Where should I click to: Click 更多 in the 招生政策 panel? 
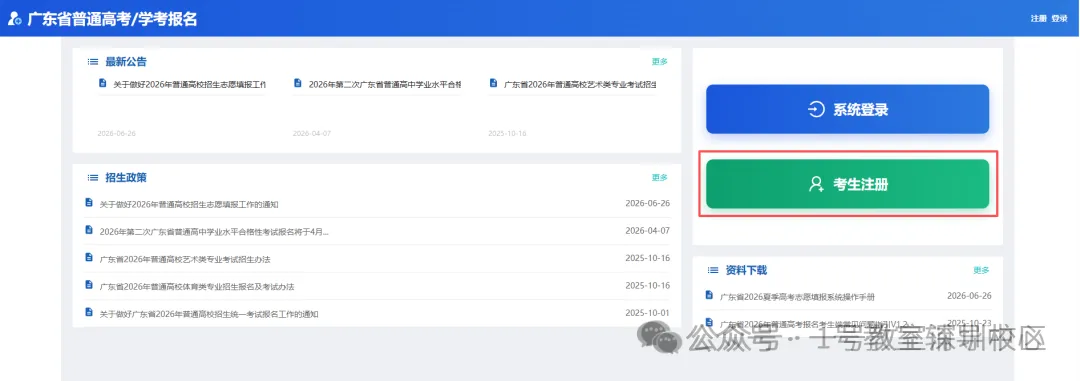[x=660, y=177]
